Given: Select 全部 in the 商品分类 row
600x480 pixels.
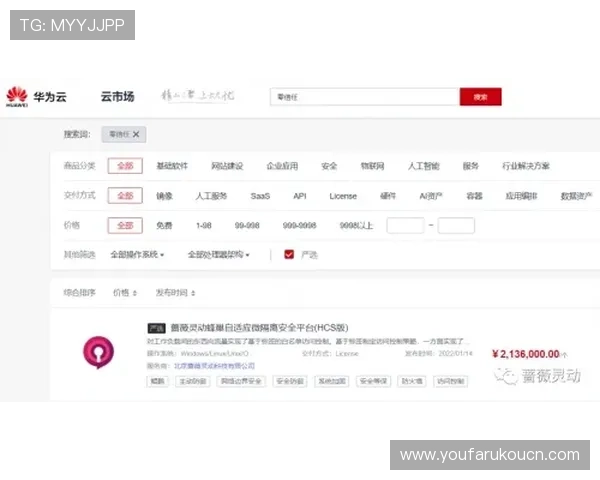Looking at the screenshot, I should pyautogui.click(x=125, y=166).
